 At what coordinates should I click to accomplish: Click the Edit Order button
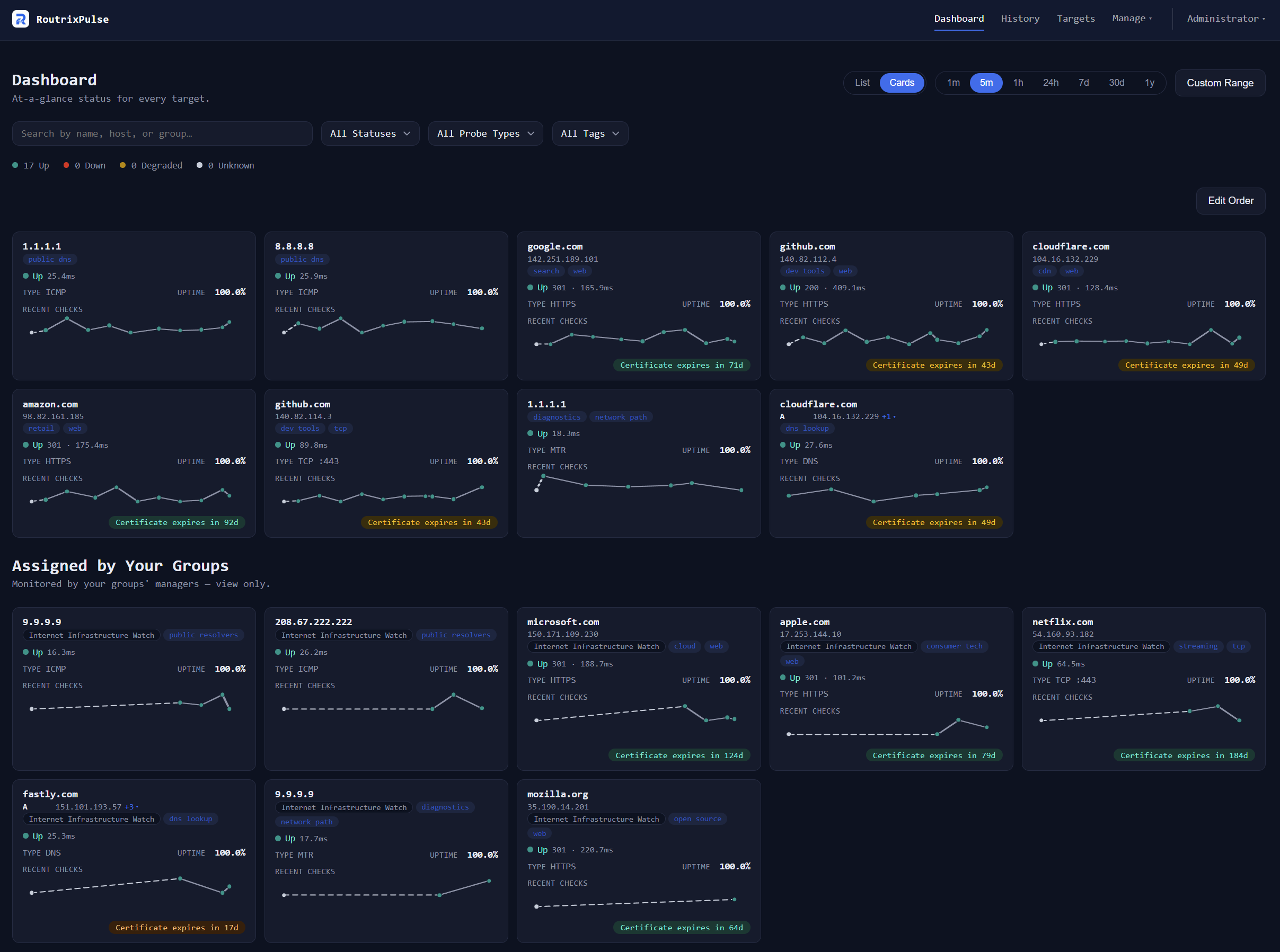click(1230, 201)
